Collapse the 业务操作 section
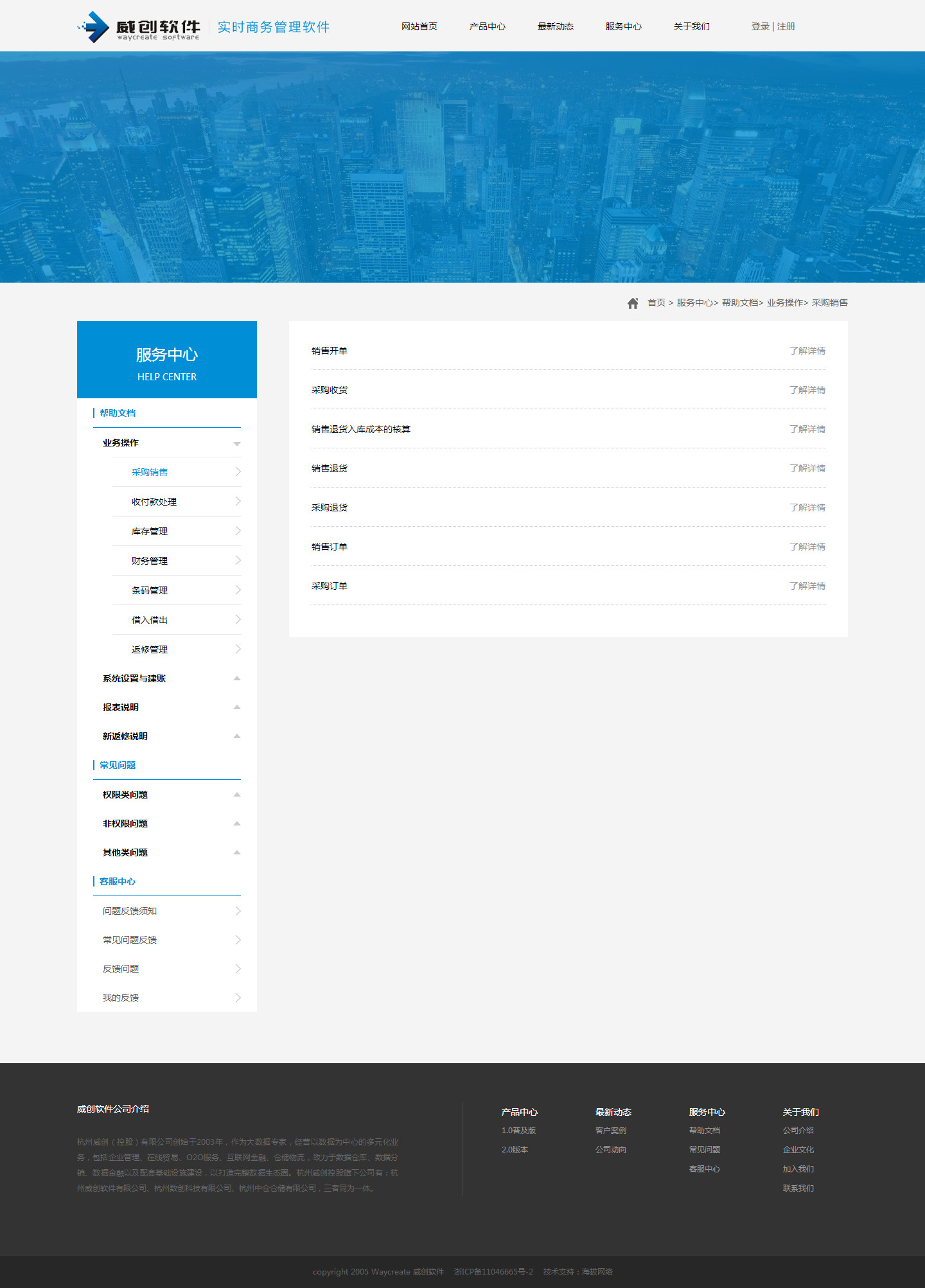Viewport: 925px width, 1288px height. [x=237, y=444]
